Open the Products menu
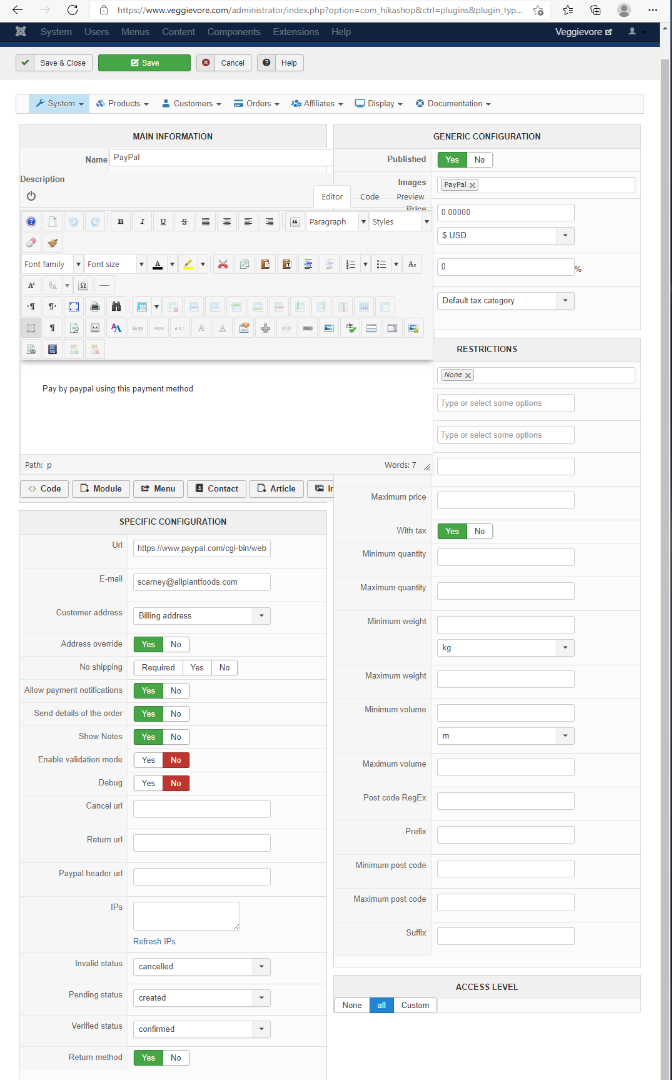 (122, 103)
